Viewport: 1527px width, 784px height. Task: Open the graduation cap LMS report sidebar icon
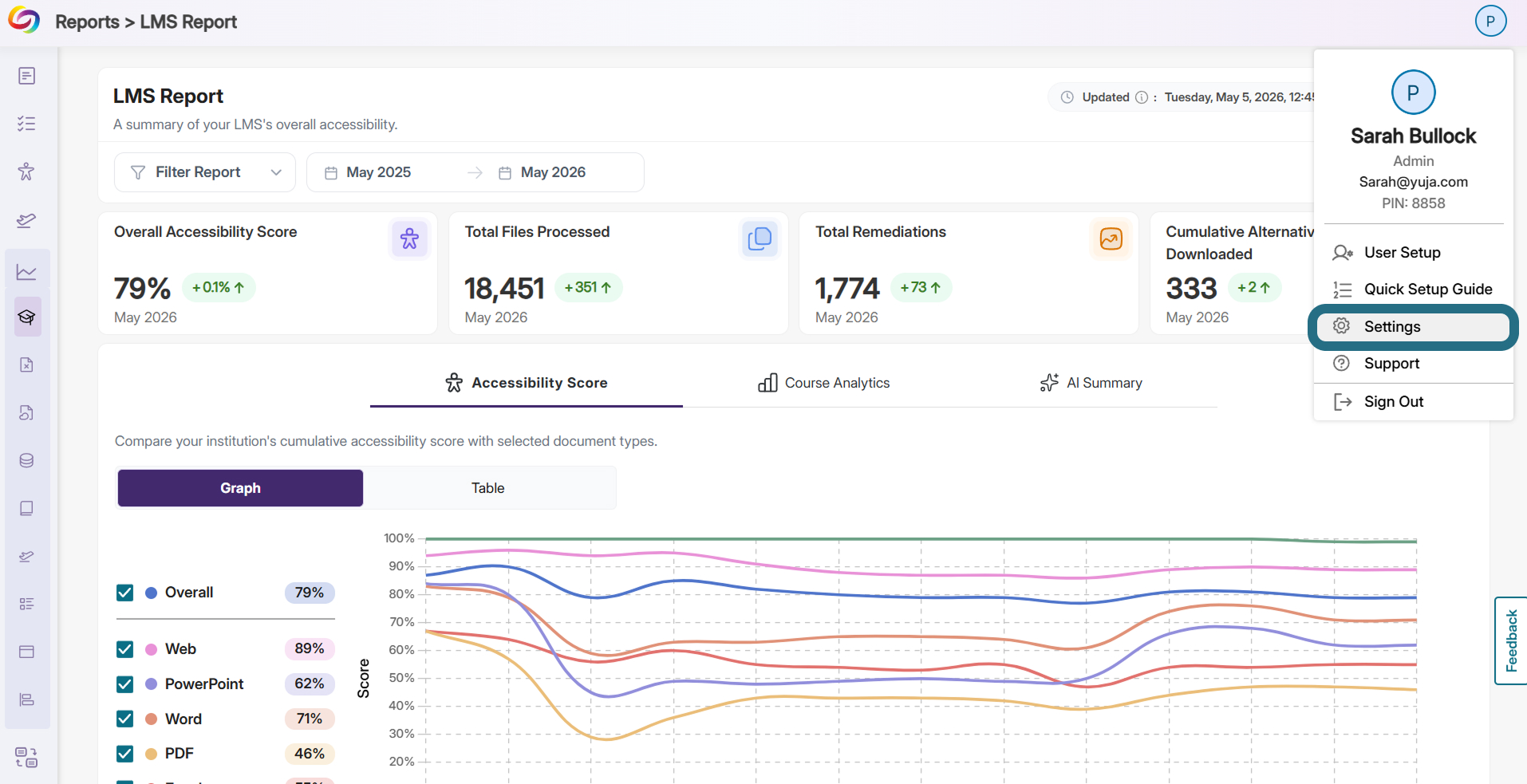pos(27,317)
